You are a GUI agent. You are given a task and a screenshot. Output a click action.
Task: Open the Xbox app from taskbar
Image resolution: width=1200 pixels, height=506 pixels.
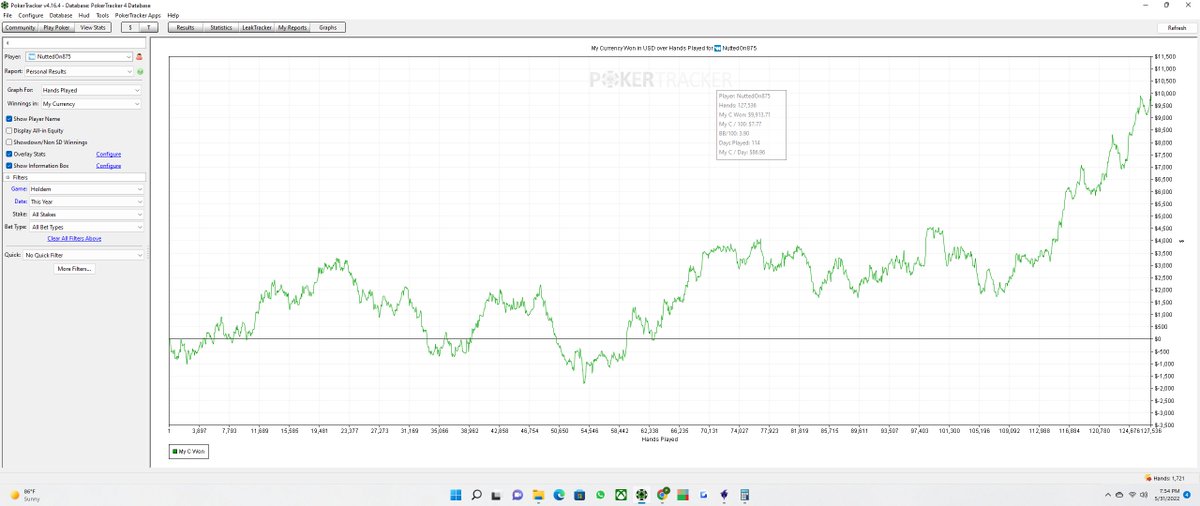pos(621,495)
